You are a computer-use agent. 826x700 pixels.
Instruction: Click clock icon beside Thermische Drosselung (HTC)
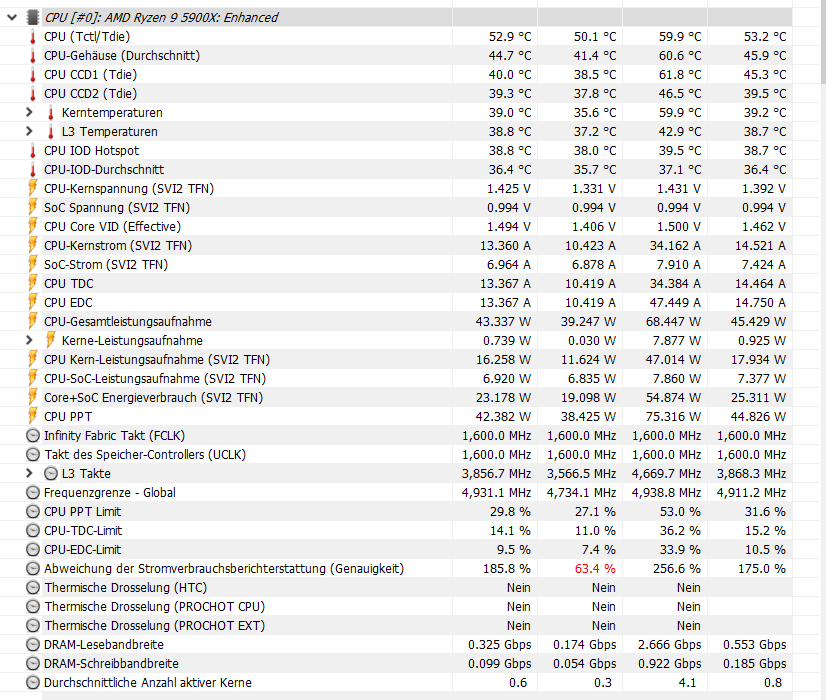(33, 587)
